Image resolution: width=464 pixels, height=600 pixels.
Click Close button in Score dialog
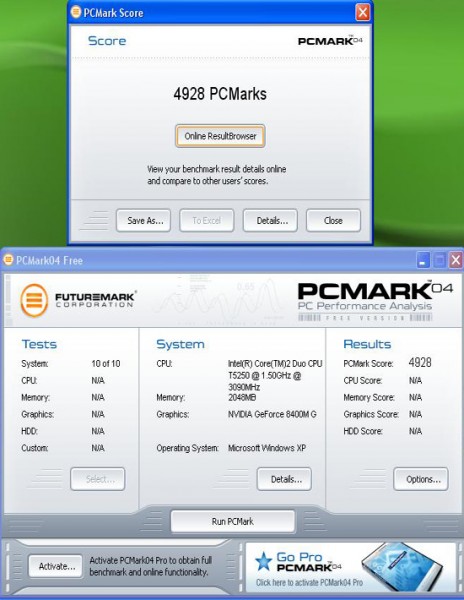coord(333,220)
